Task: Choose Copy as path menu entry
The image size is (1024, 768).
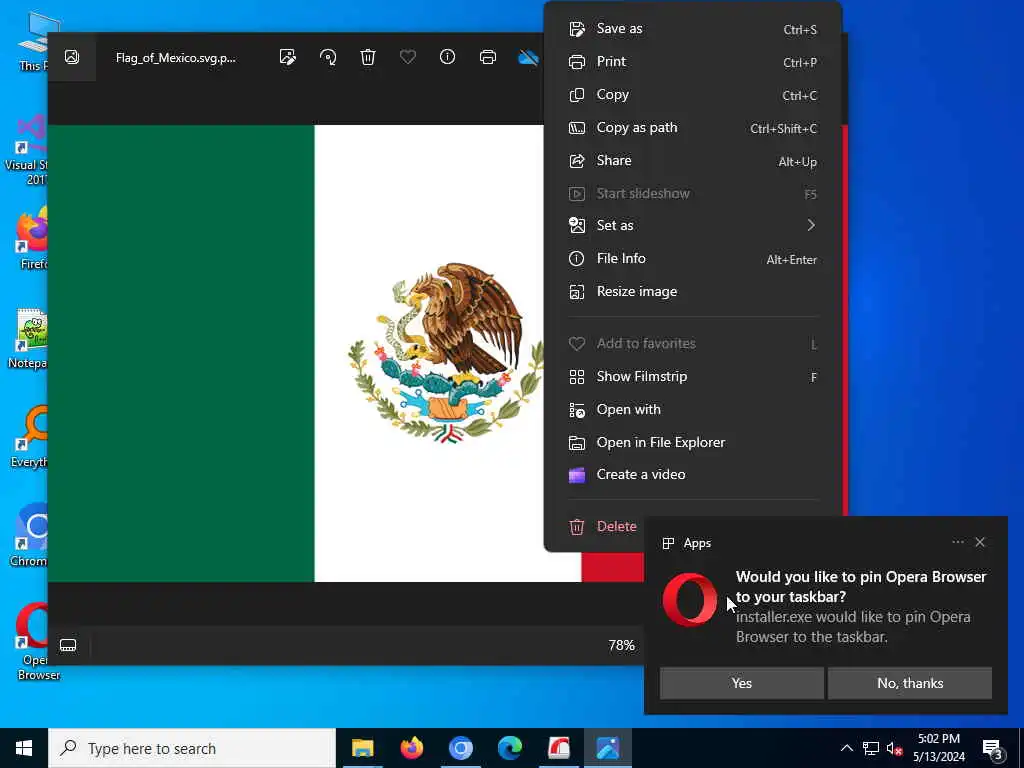Action: click(693, 127)
